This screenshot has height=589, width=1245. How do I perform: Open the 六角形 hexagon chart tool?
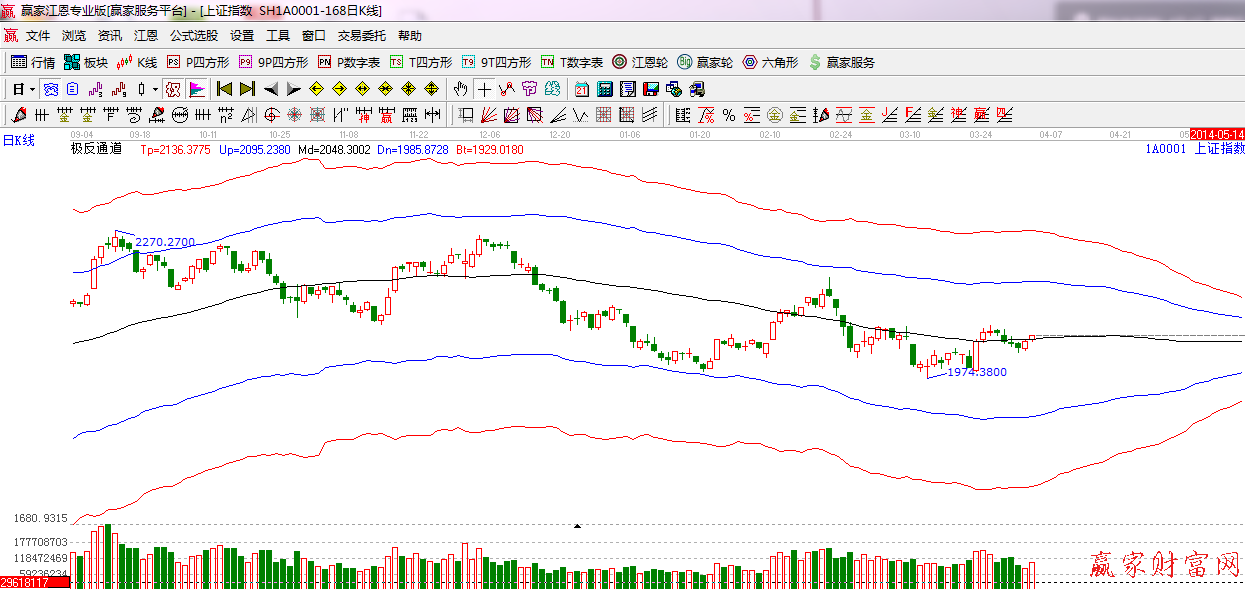770,62
